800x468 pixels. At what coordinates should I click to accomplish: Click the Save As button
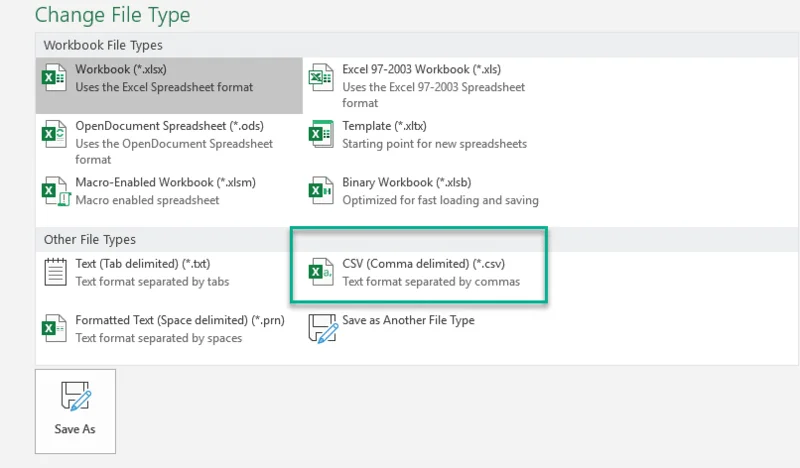(x=76, y=411)
